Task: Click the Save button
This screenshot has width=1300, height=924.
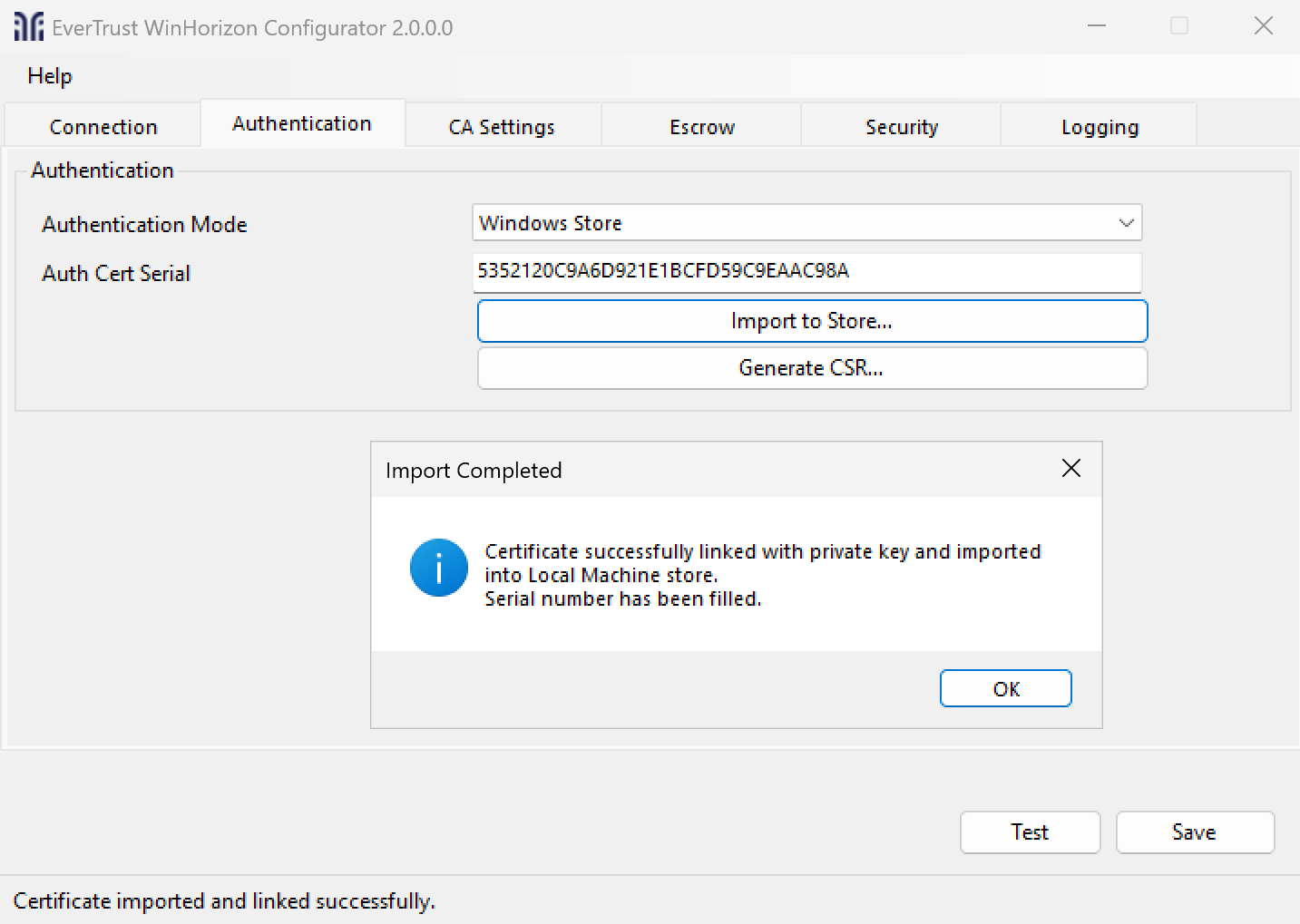Action: tap(1194, 832)
